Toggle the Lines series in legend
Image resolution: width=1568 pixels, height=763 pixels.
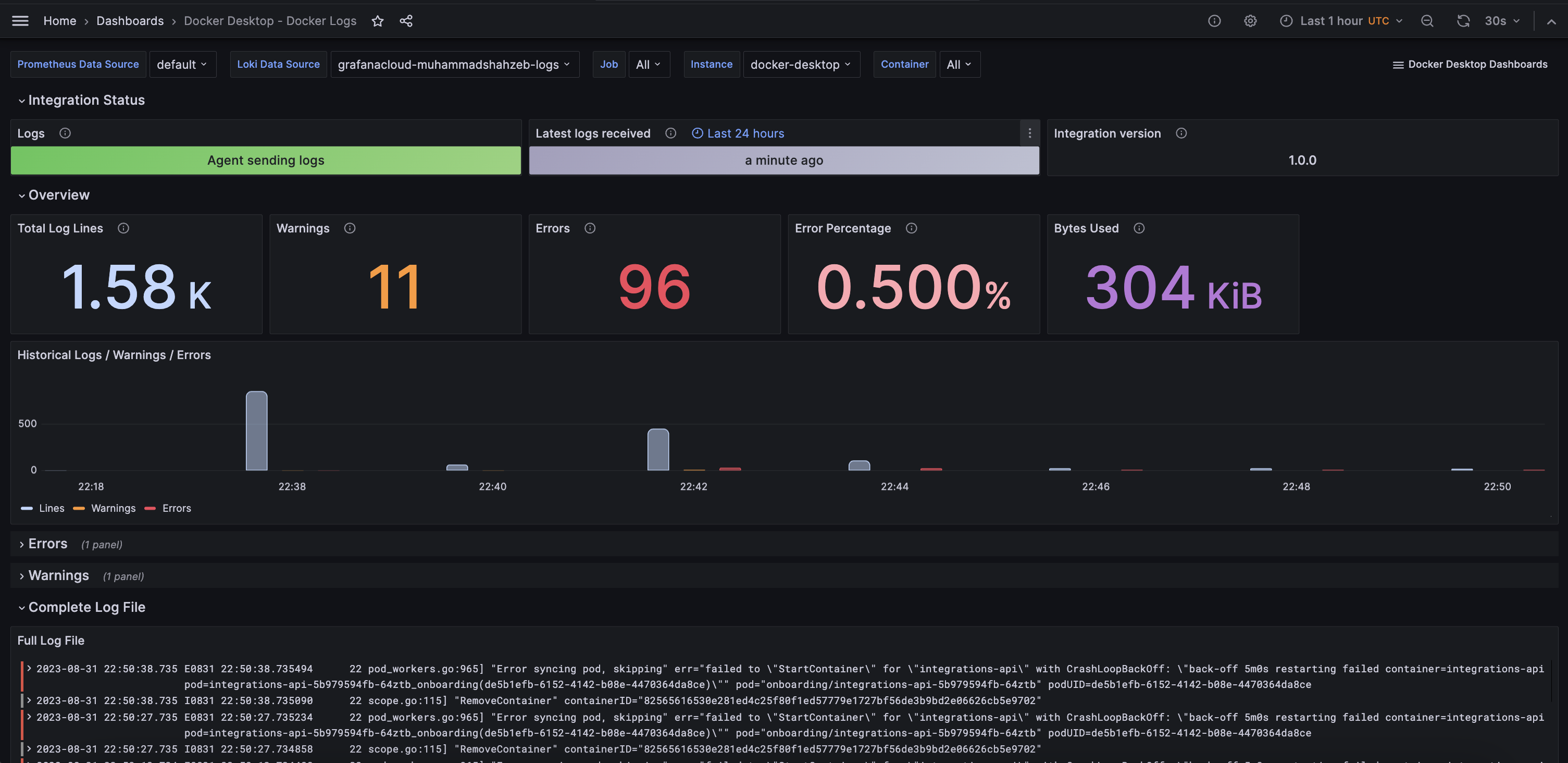pos(51,508)
